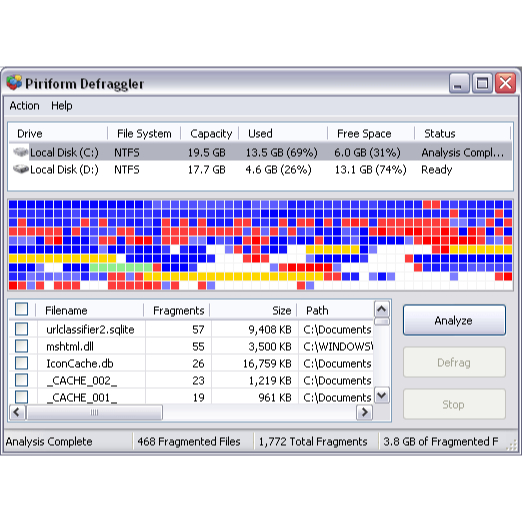Click the 9,408 KB size cell
Viewport: 522px width, 522px height.
270,329
